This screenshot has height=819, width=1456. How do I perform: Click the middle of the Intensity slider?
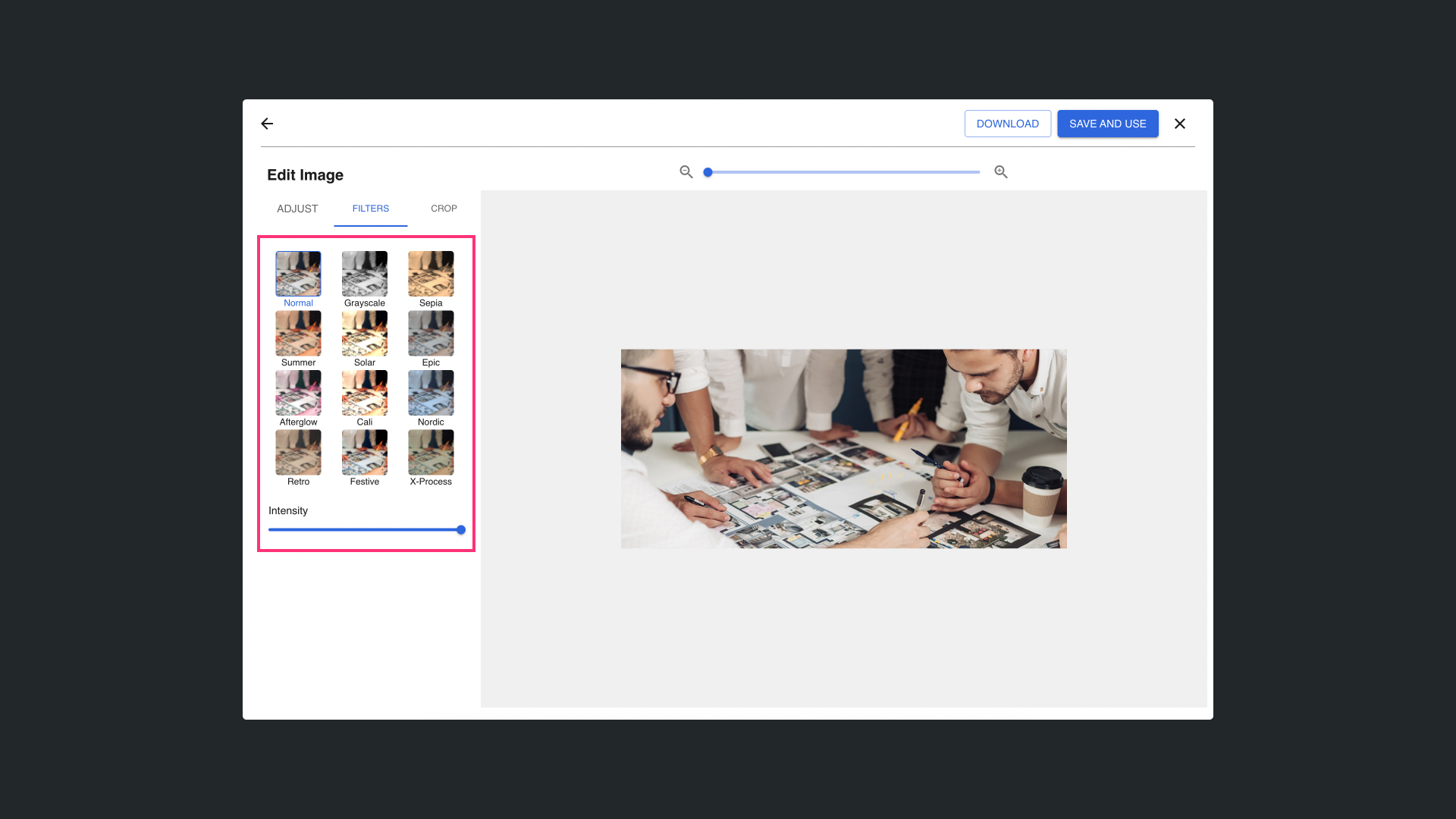[365, 530]
